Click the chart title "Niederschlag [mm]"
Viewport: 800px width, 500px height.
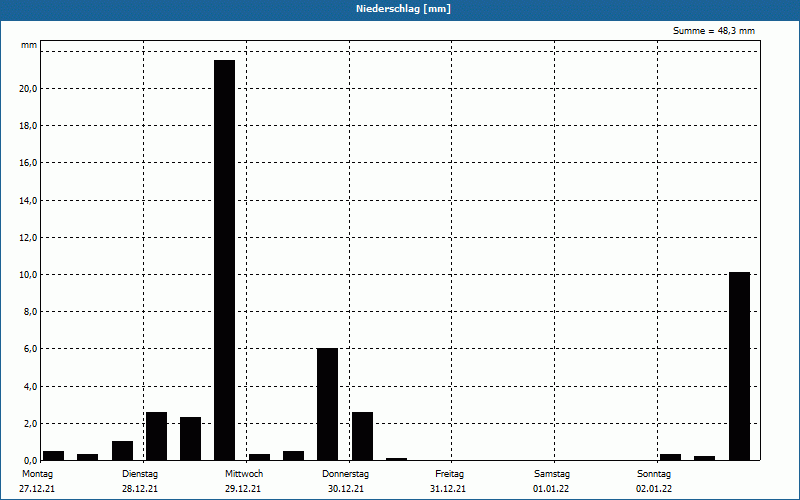point(403,9)
